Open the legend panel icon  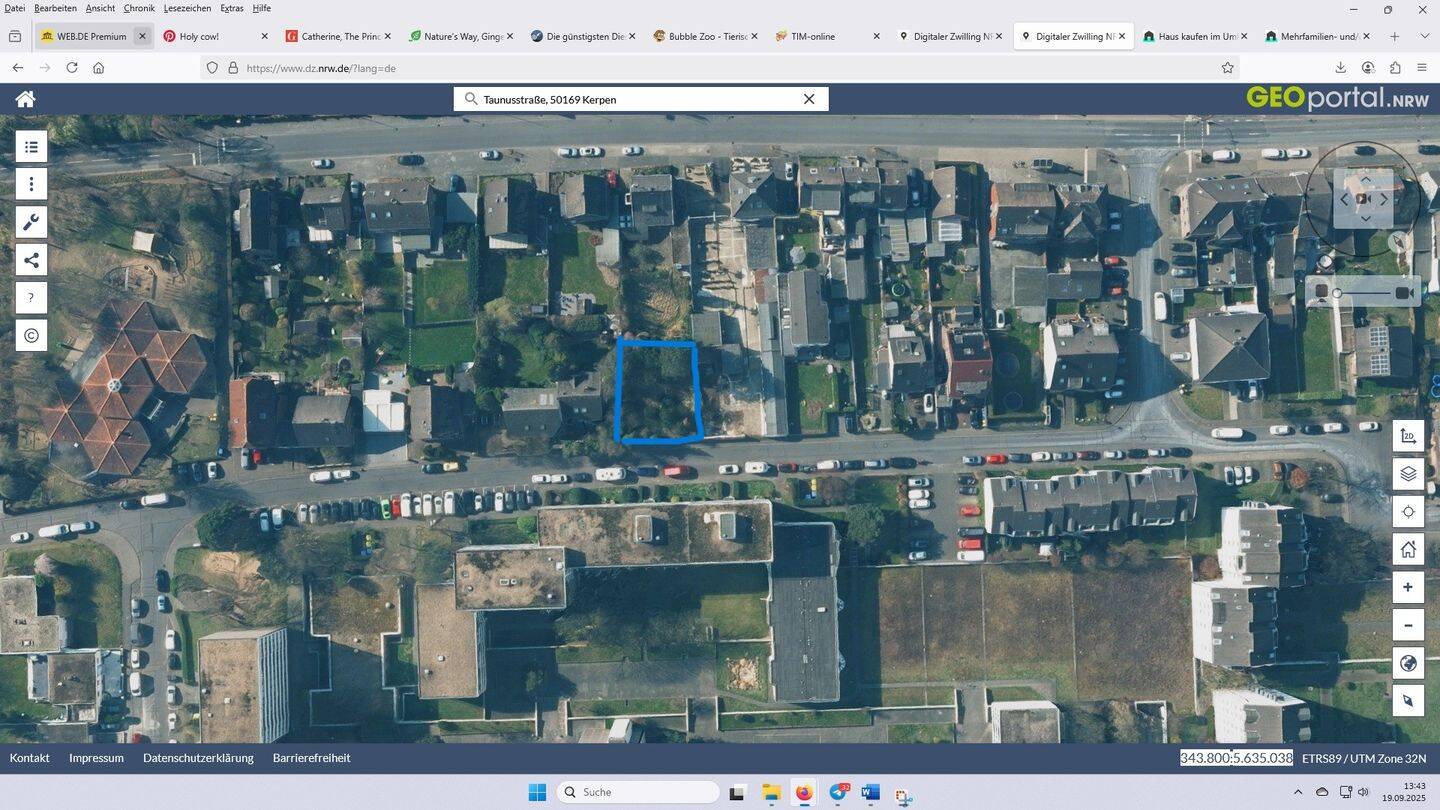point(30,146)
